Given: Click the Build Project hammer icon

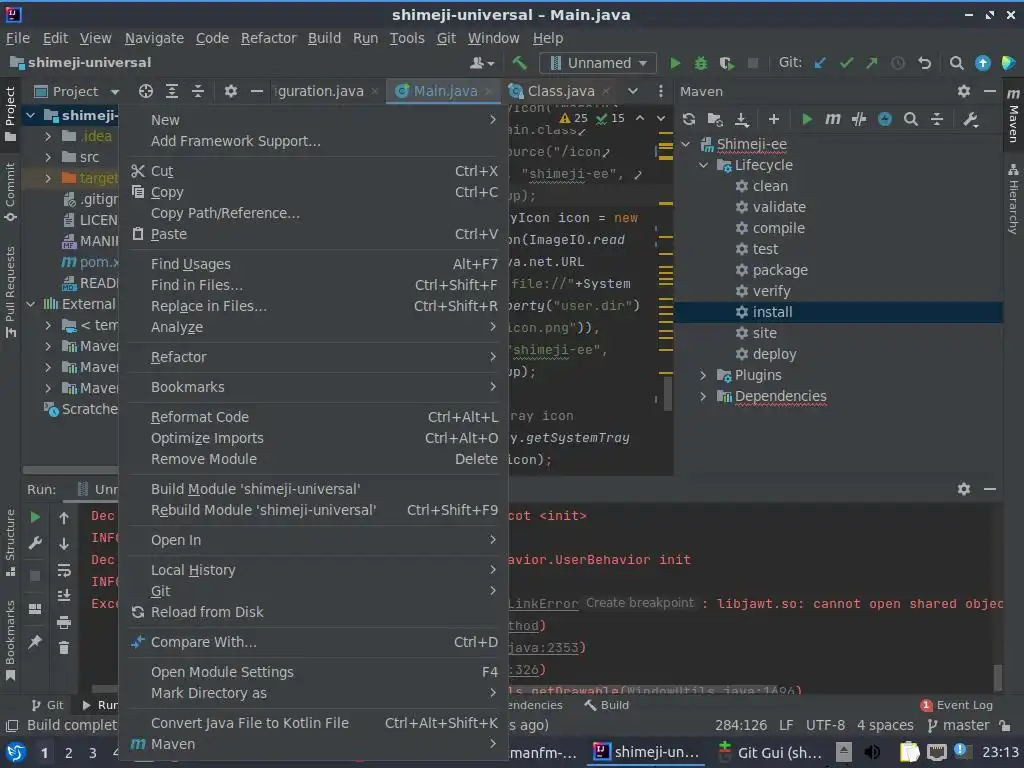Looking at the screenshot, I should [519, 63].
